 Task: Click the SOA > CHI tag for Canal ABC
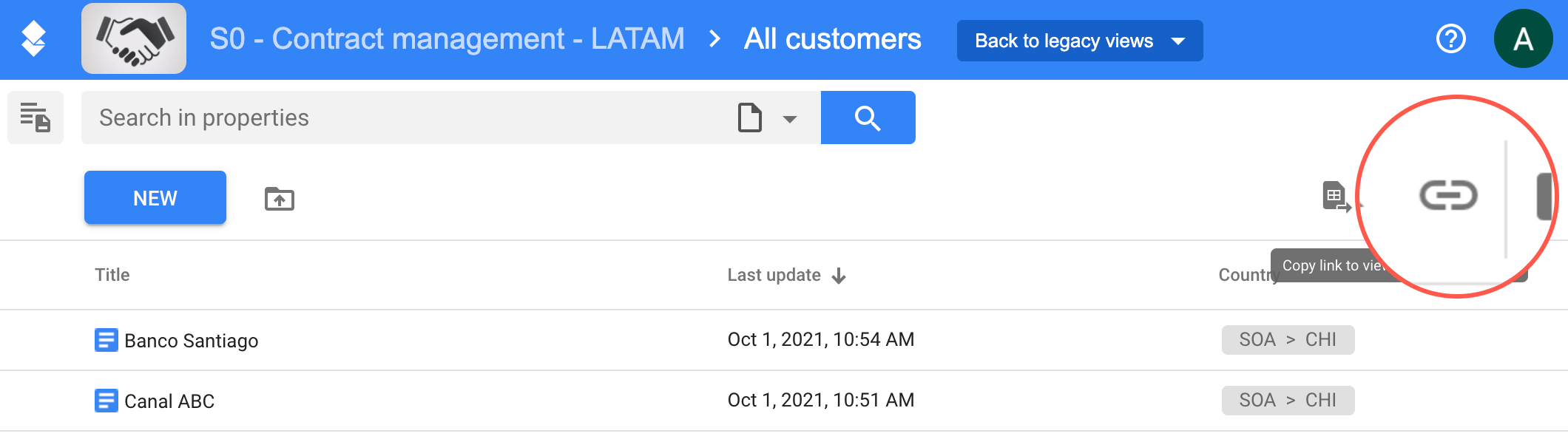pyautogui.click(x=1288, y=401)
